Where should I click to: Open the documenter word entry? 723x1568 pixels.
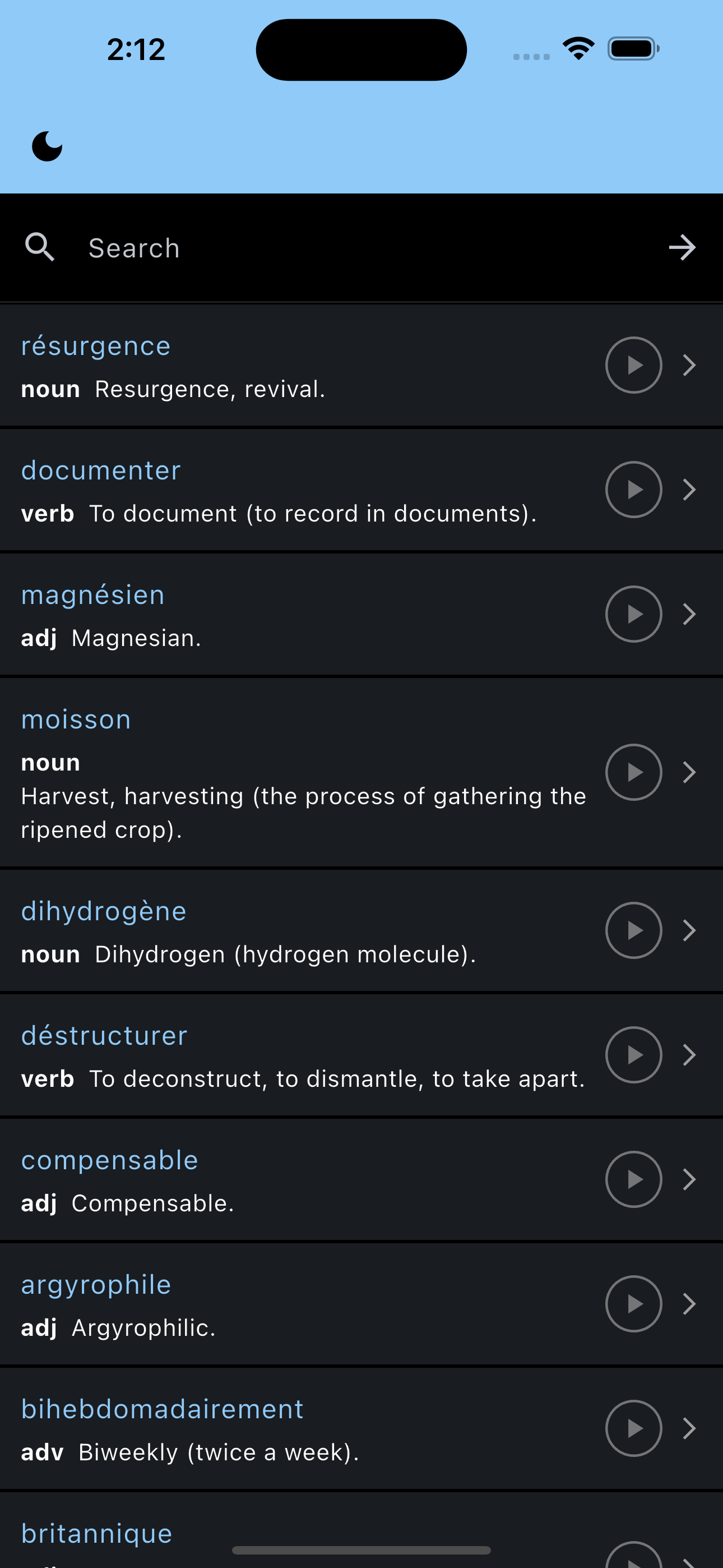361,490
